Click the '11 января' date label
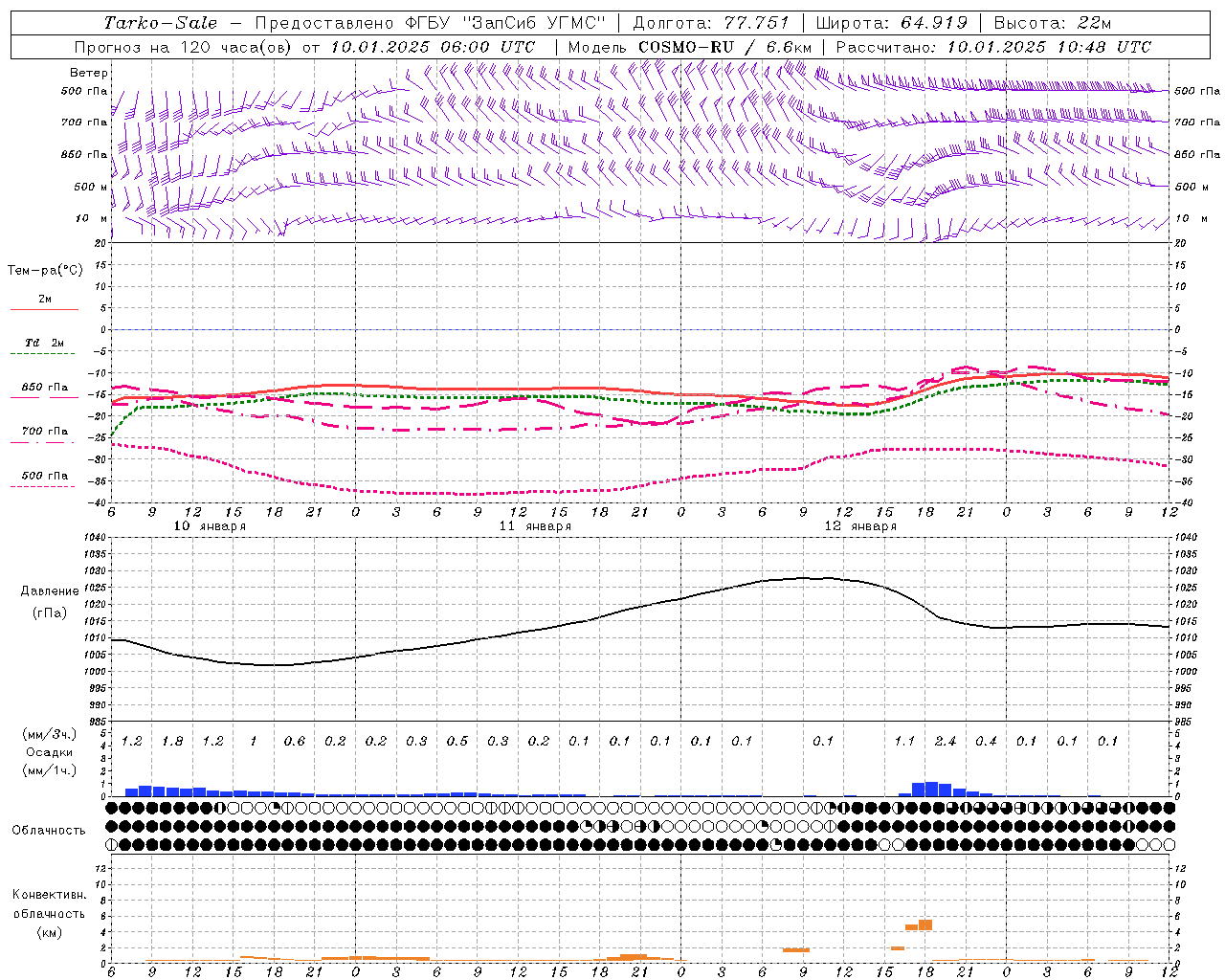Image resolution: width=1225 pixels, height=980 pixels. (535, 526)
